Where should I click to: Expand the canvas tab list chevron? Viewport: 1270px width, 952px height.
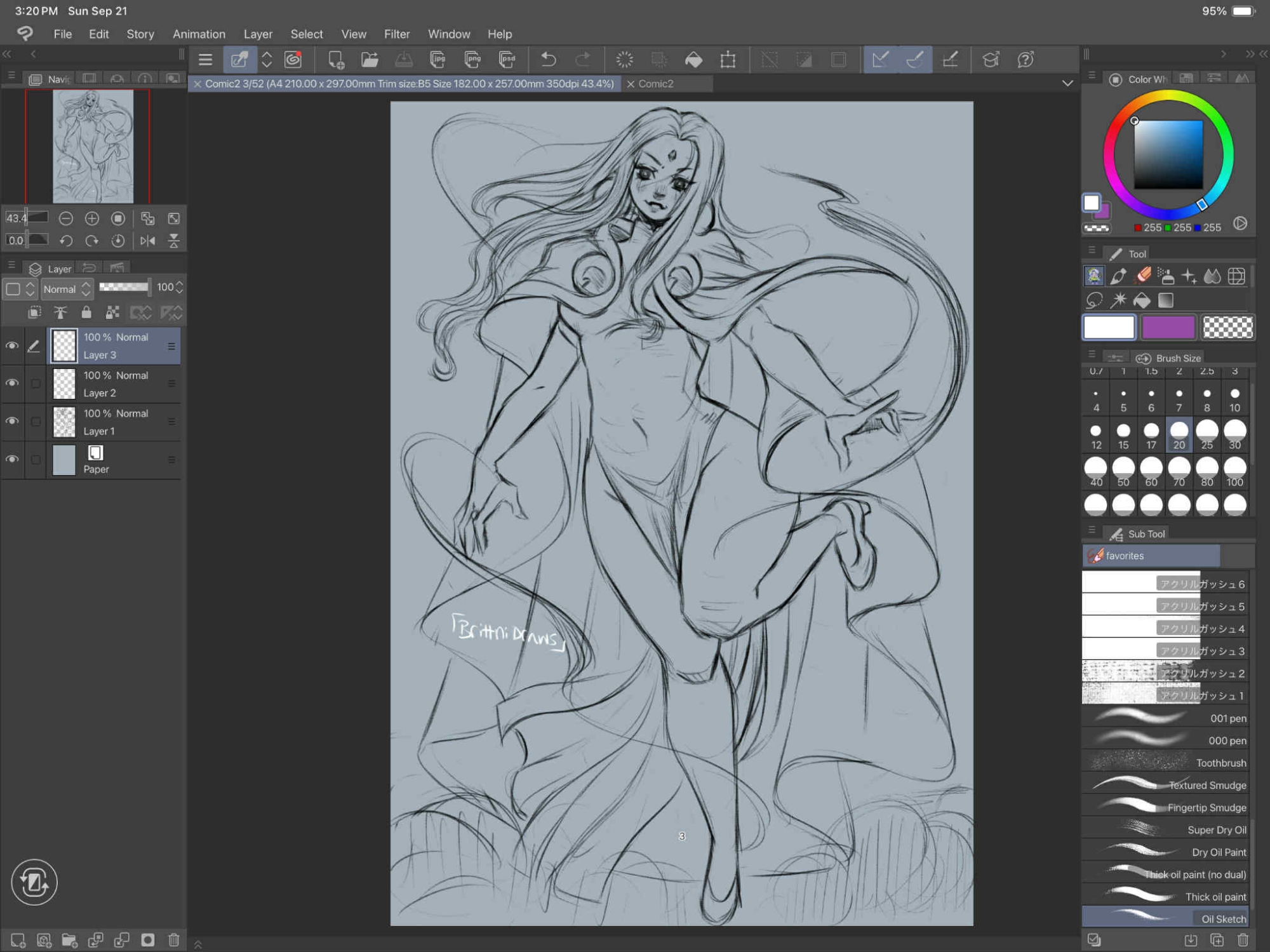coord(1067,83)
